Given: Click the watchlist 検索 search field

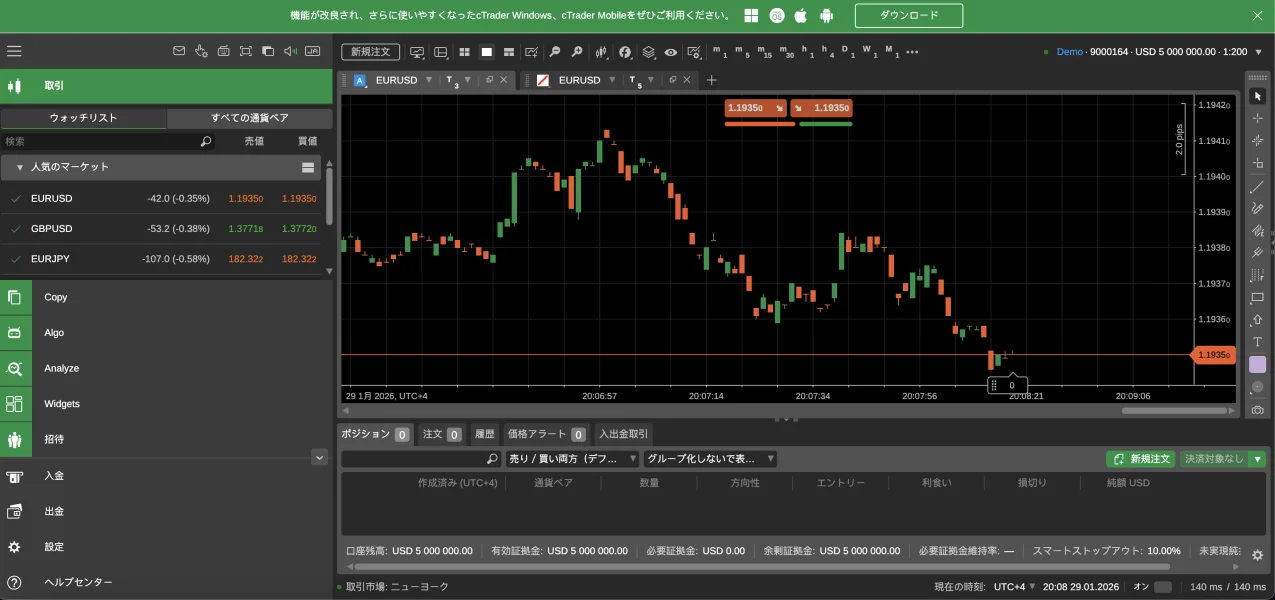Looking at the screenshot, I should pyautogui.click(x=100, y=142).
